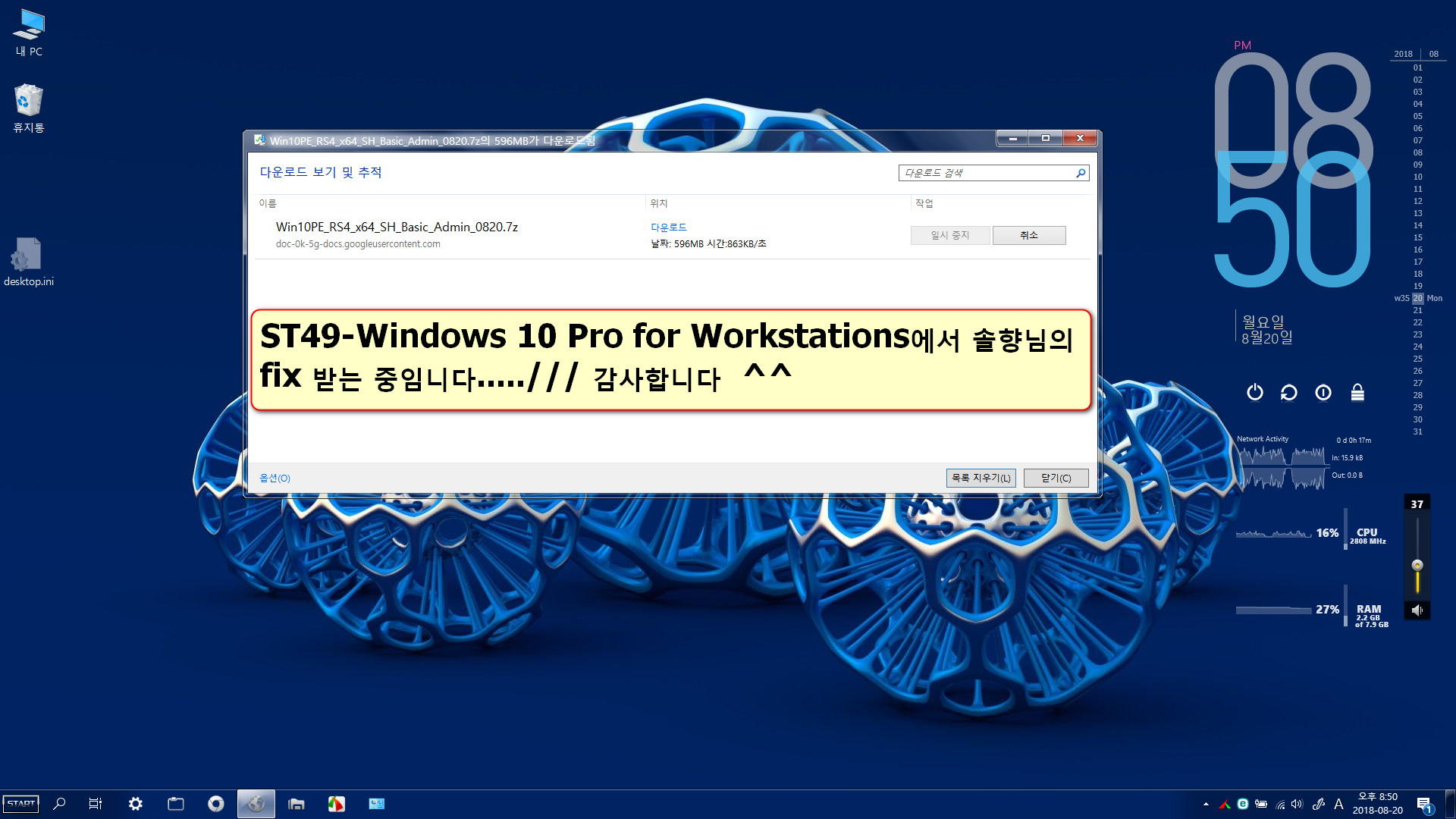The image size is (1456, 819).
Task: Click the 옵션(O) options link
Action: point(275,478)
